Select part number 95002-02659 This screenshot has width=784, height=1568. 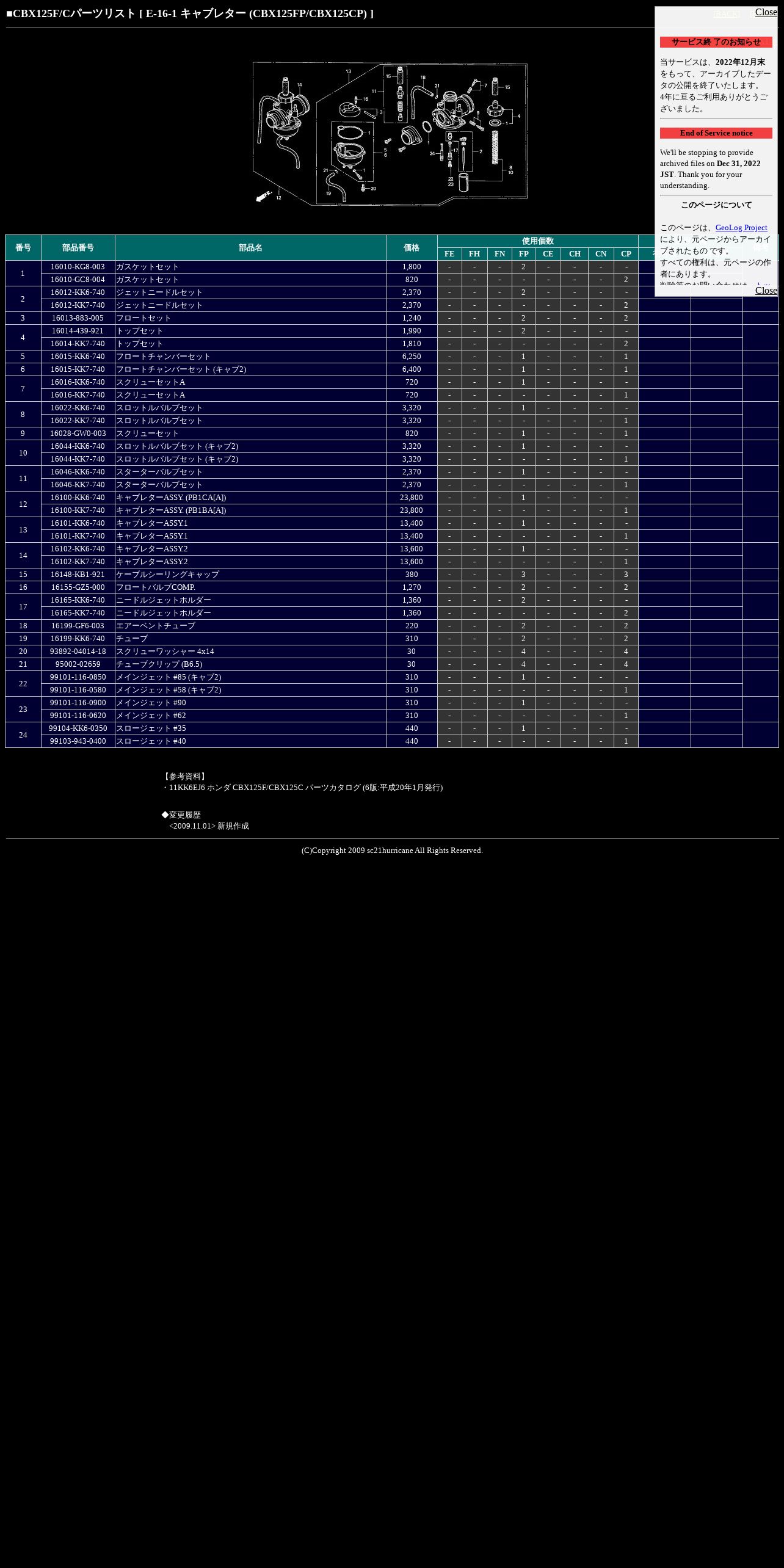coord(78,664)
